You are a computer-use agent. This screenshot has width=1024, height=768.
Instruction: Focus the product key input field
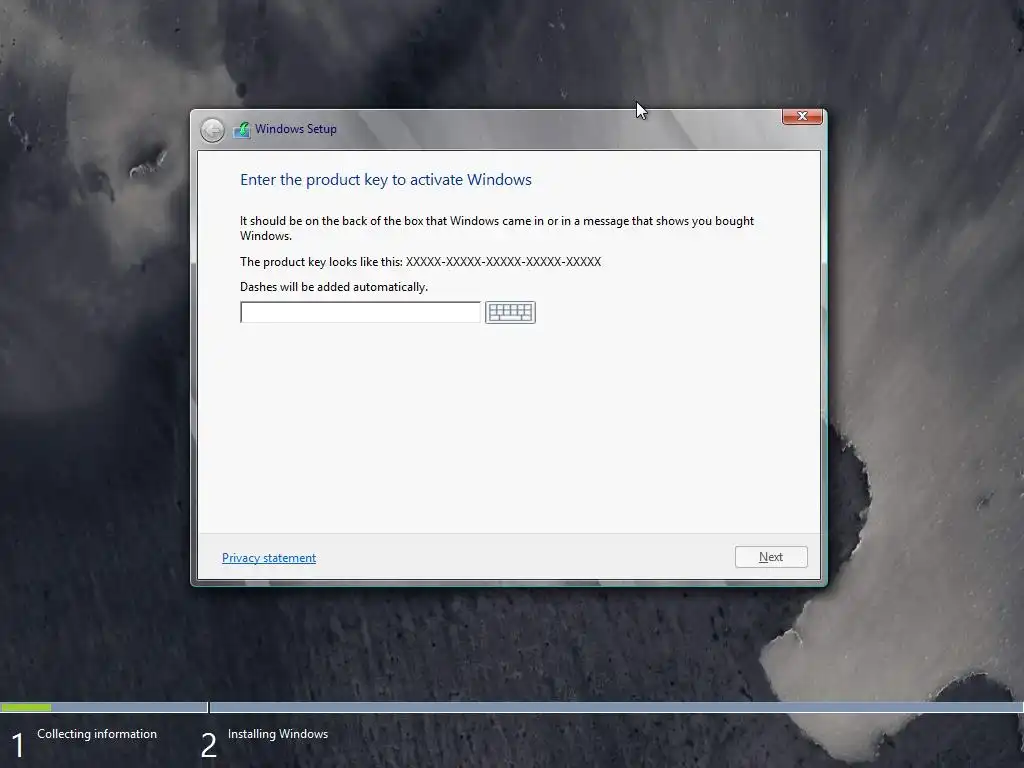click(x=360, y=312)
